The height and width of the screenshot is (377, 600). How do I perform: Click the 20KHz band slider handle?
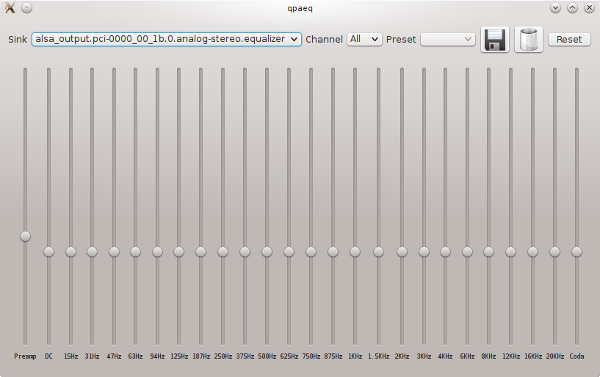(x=555, y=252)
